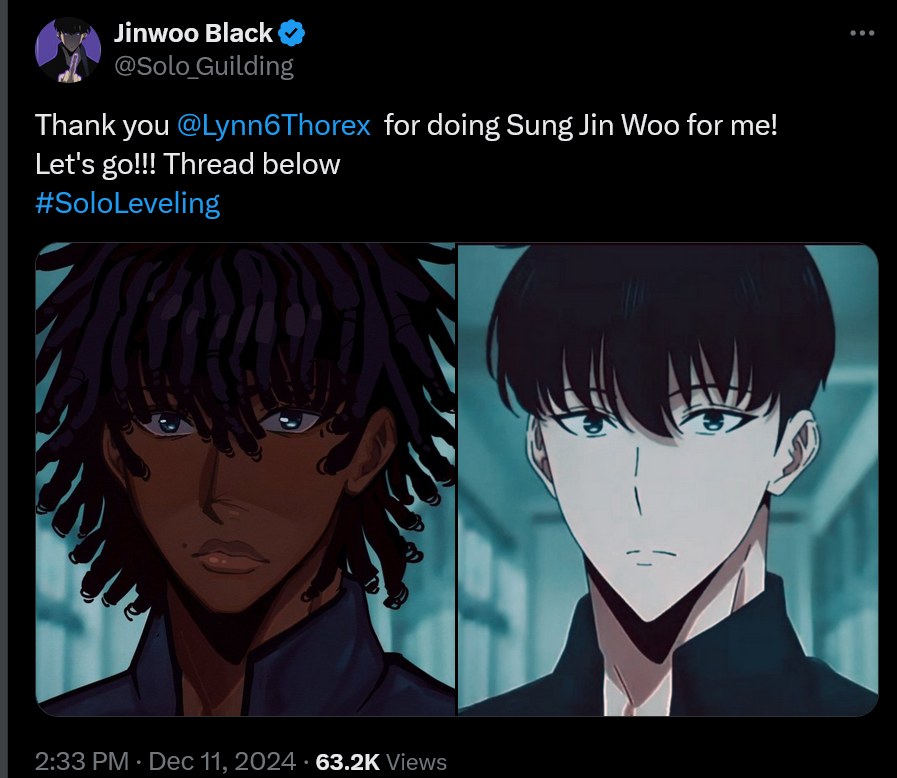Click the 'Thank you' tweet text line

[x=406, y=125]
